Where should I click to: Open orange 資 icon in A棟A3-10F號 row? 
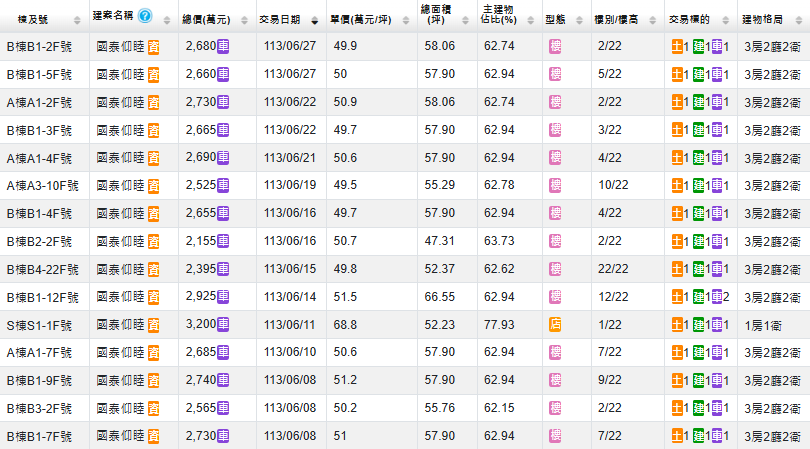pyautogui.click(x=153, y=186)
